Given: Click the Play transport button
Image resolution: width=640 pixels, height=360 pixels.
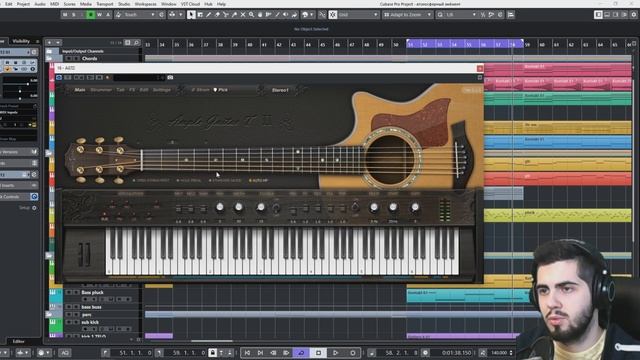Looking at the screenshot, I should point(336,353).
